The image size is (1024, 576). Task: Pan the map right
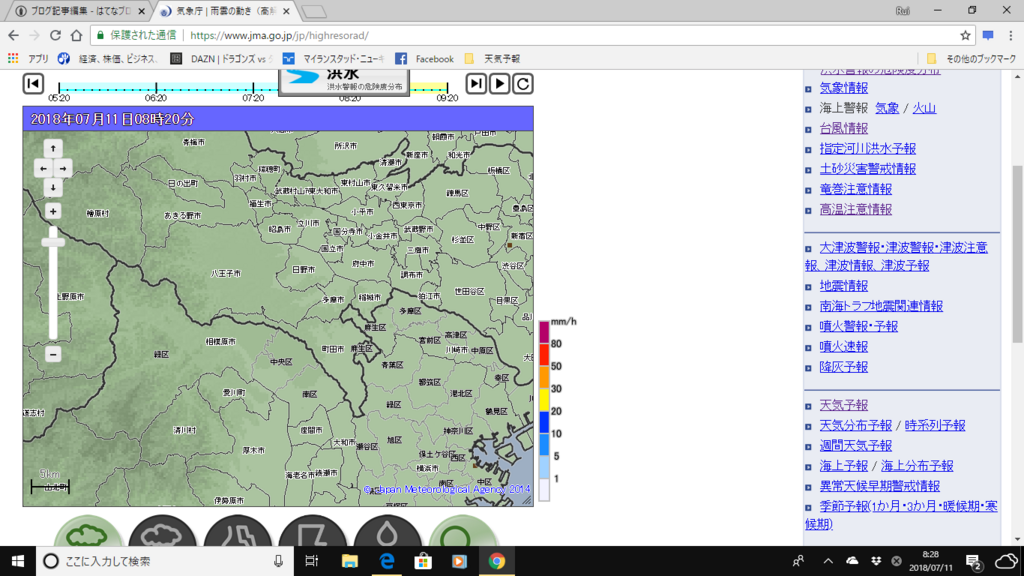coord(63,168)
